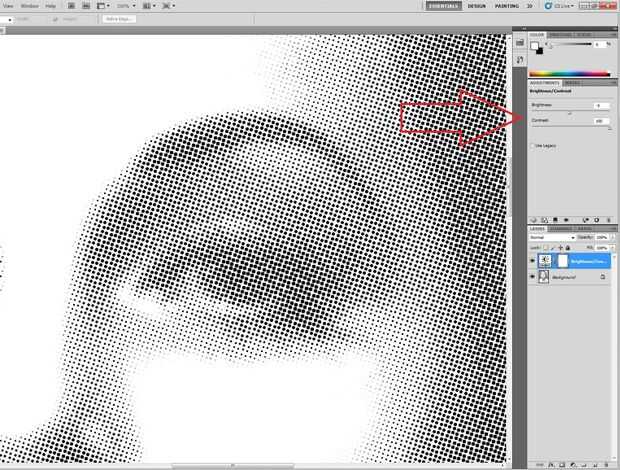Click the CS Live icon

click(548, 6)
